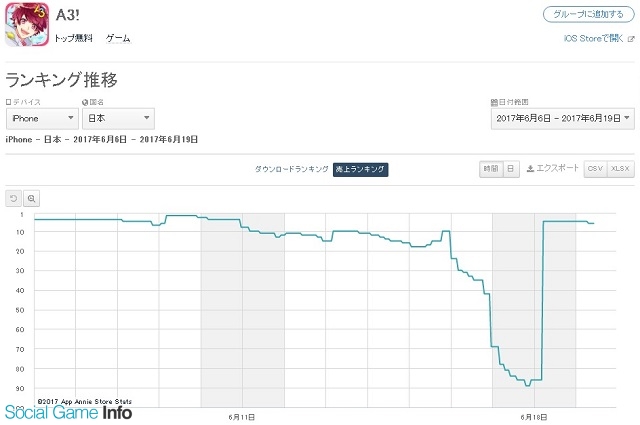Screen dimensions: 640x425
Task: Toggle the 時間 hourly view button
Action: click(x=491, y=169)
